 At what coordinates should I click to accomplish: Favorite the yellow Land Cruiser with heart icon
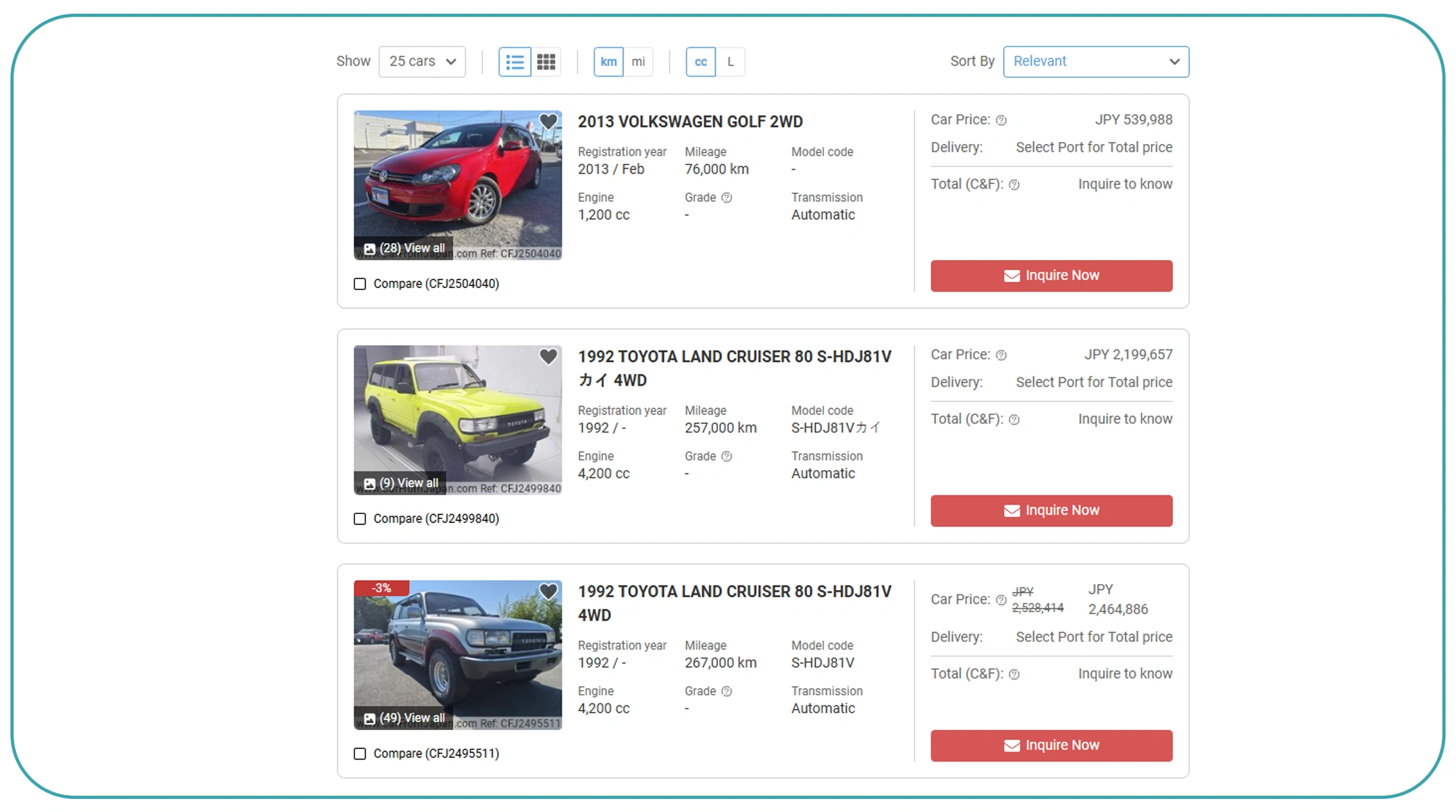(548, 357)
